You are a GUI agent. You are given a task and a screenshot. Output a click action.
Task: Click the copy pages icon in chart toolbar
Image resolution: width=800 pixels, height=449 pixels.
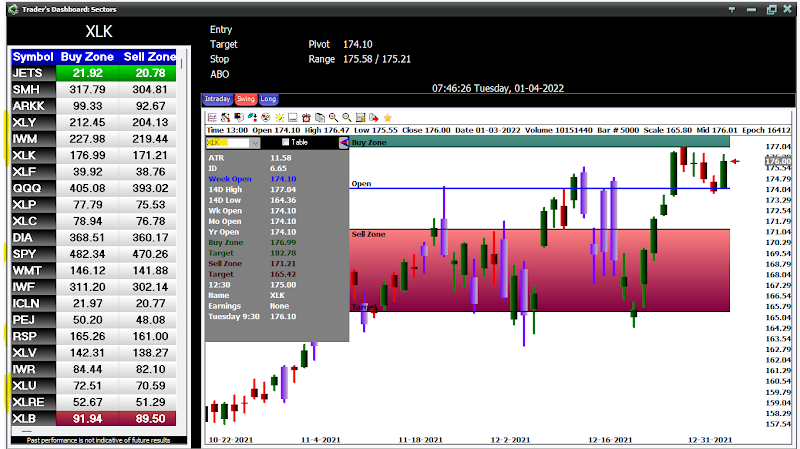[320, 118]
